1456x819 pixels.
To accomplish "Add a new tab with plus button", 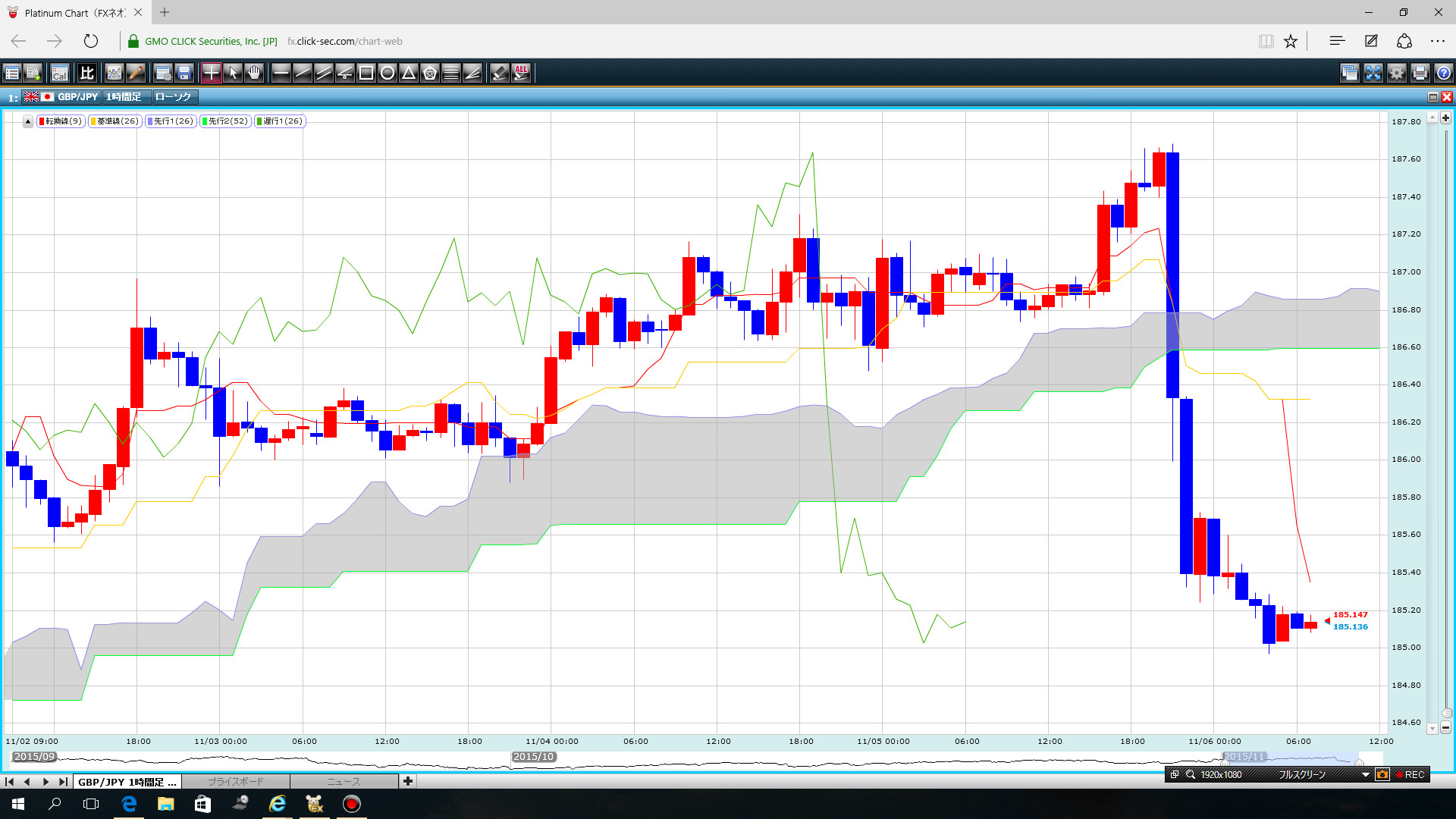I will (x=408, y=781).
